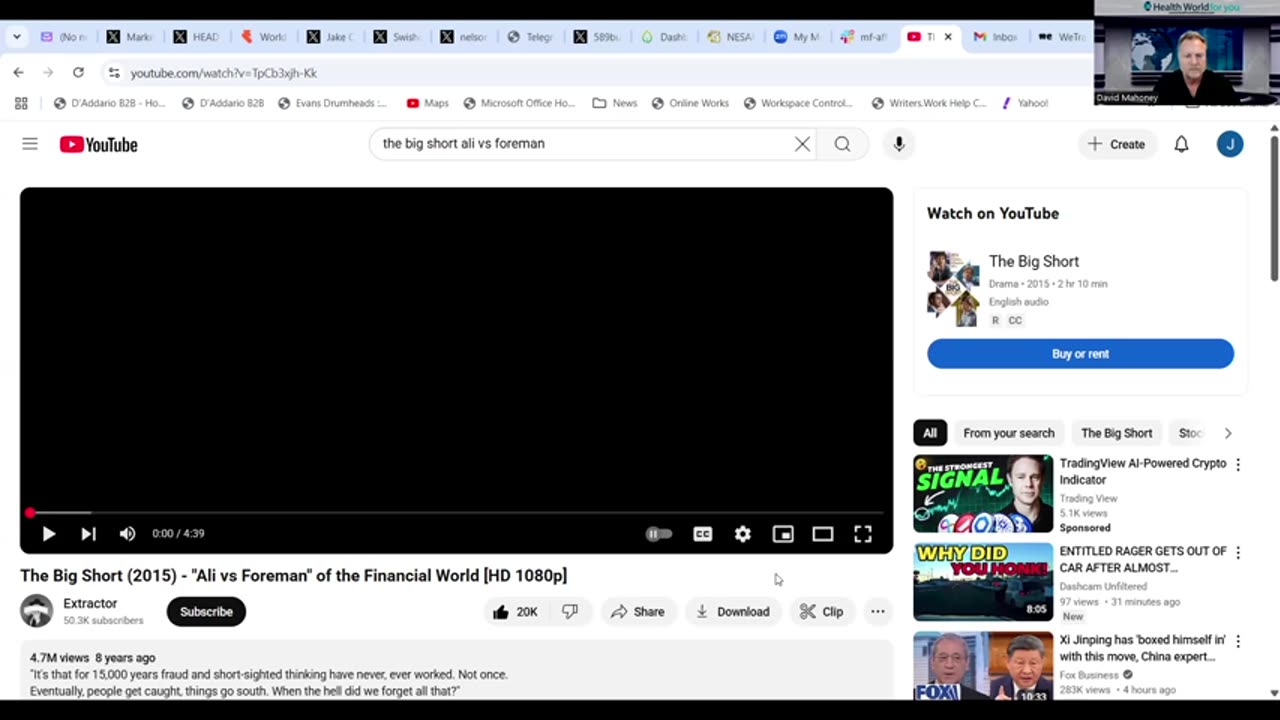Download the video
The height and width of the screenshot is (720, 1280).
pos(733,612)
